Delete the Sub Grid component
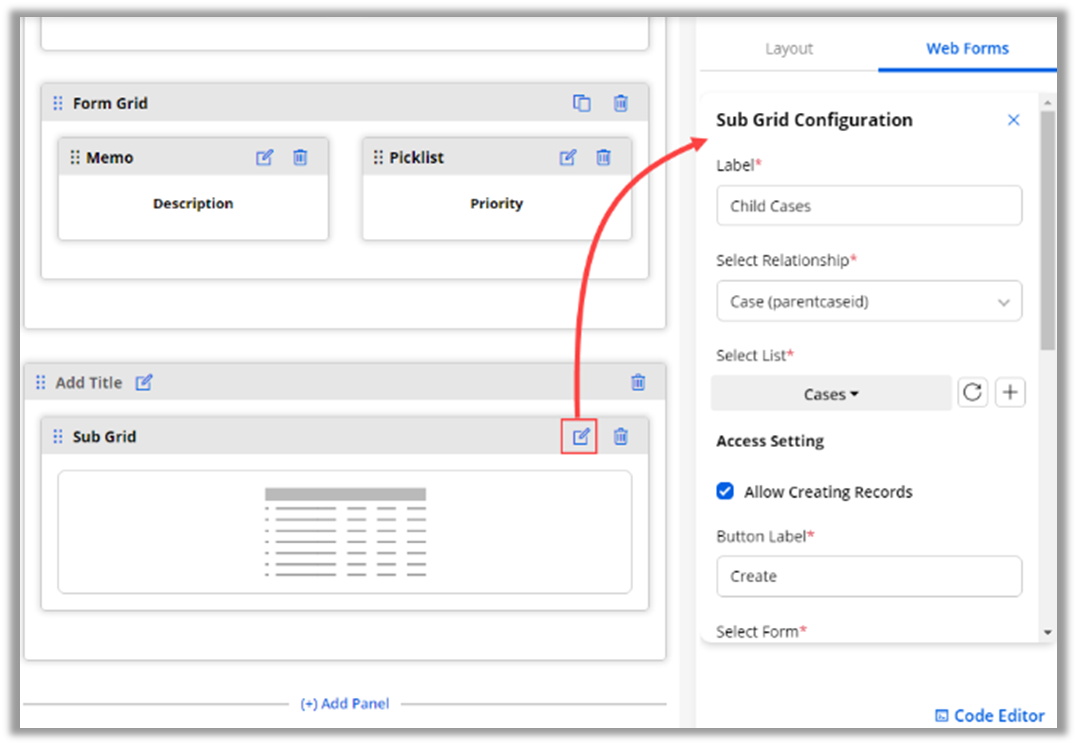The width and height of the screenshot is (1077, 745). tap(621, 436)
